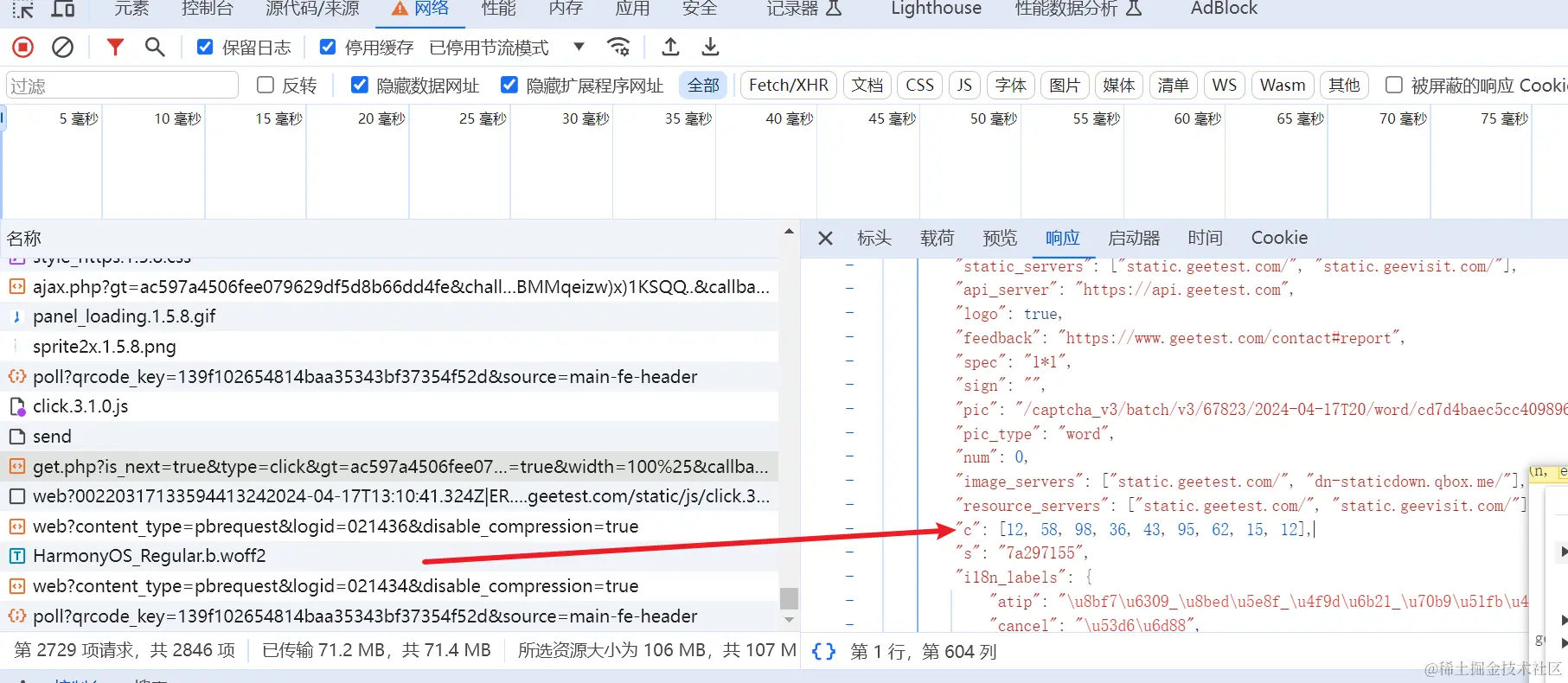1568x683 pixels.
Task: Import HAR file upload icon
Action: 670,47
